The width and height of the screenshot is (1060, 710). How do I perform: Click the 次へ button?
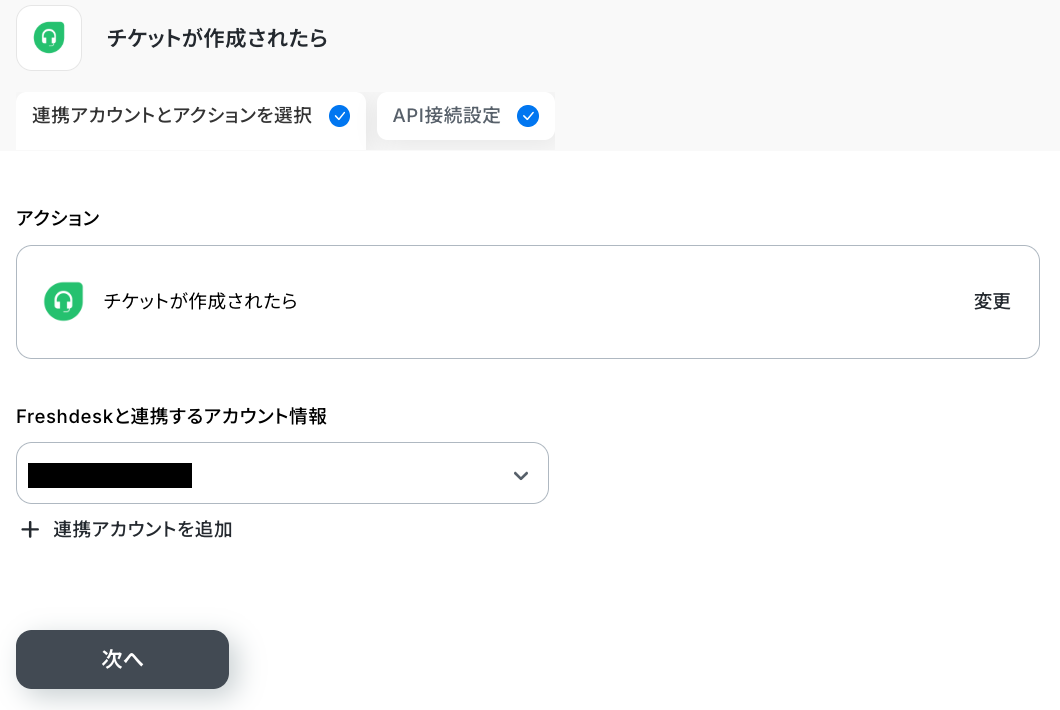tap(122, 659)
